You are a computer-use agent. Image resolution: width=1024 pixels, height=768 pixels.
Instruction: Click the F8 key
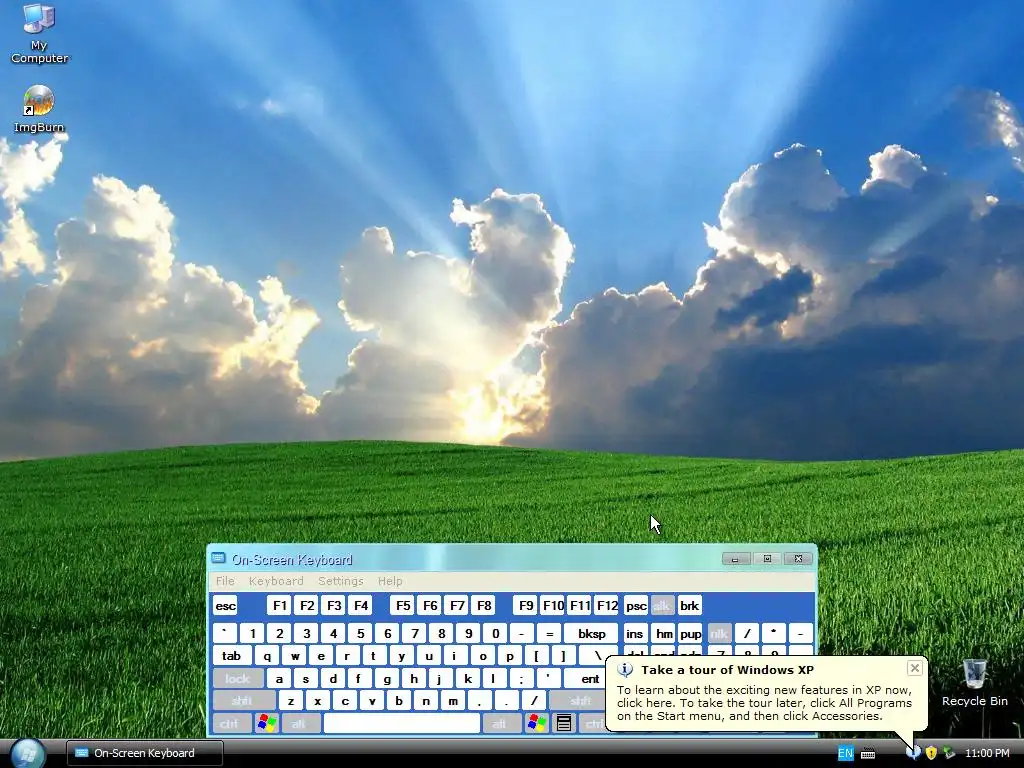tap(484, 606)
